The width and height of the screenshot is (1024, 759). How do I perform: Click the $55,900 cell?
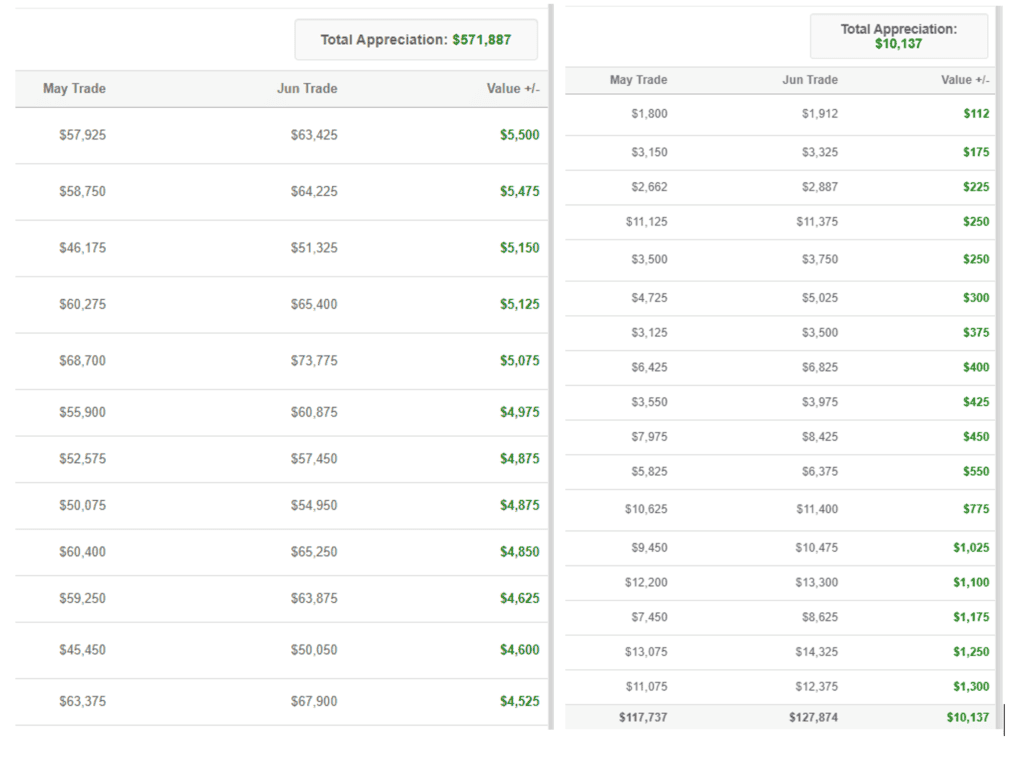(x=82, y=412)
